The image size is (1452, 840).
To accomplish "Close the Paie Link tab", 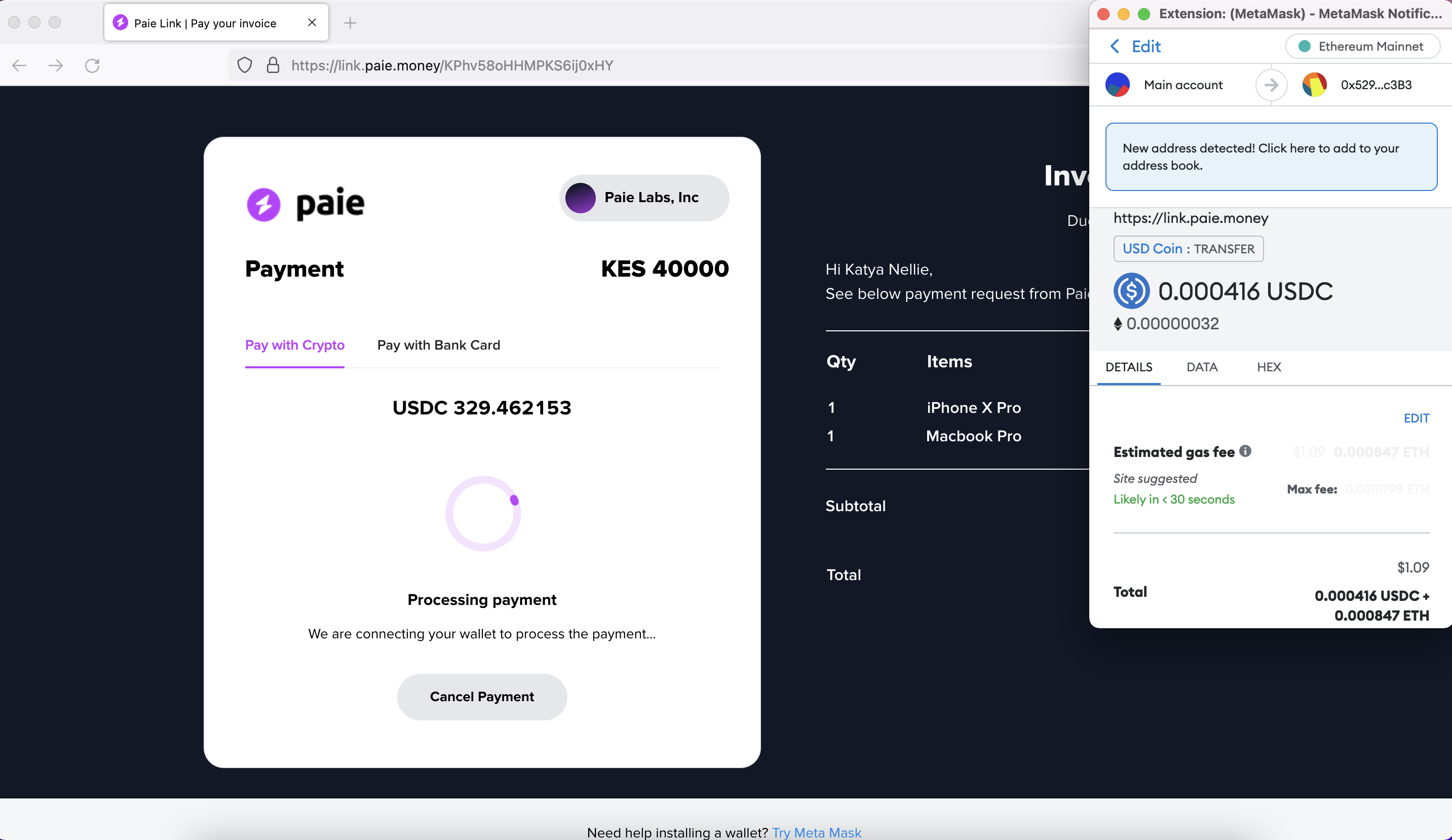I will 312,22.
